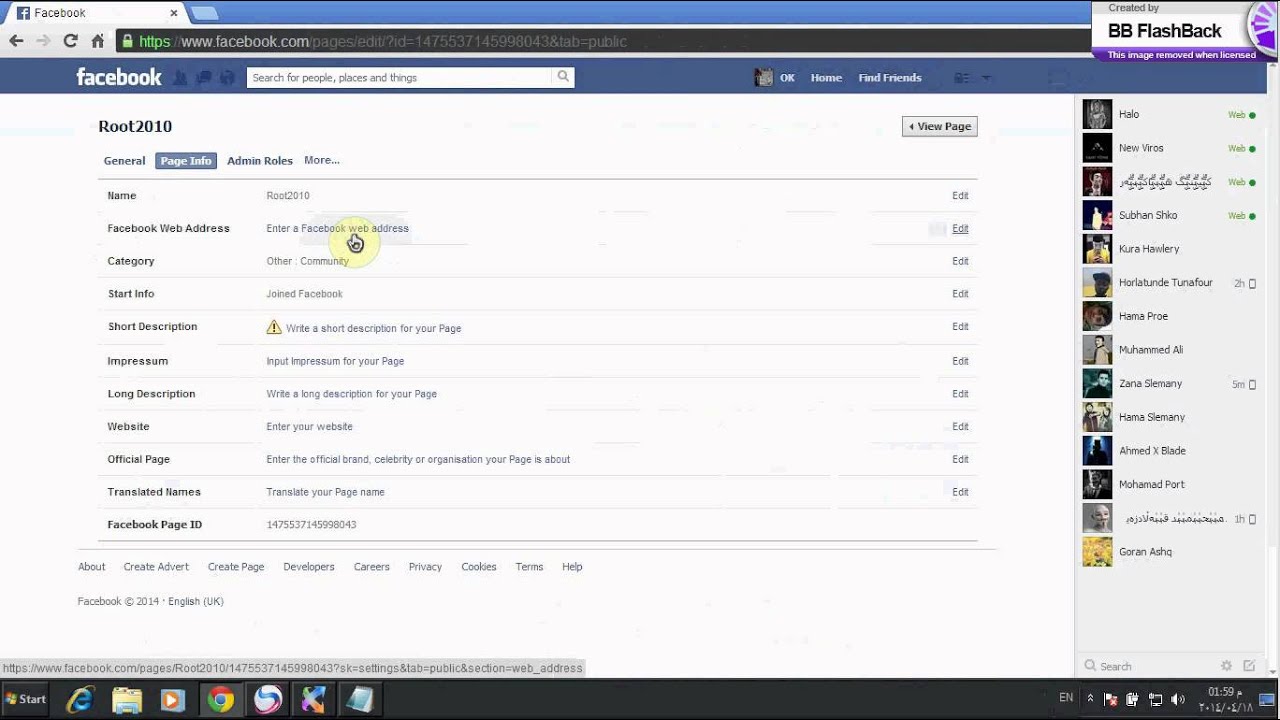Launch Internet Explorer from taskbar
The image size is (1280, 720).
80,699
